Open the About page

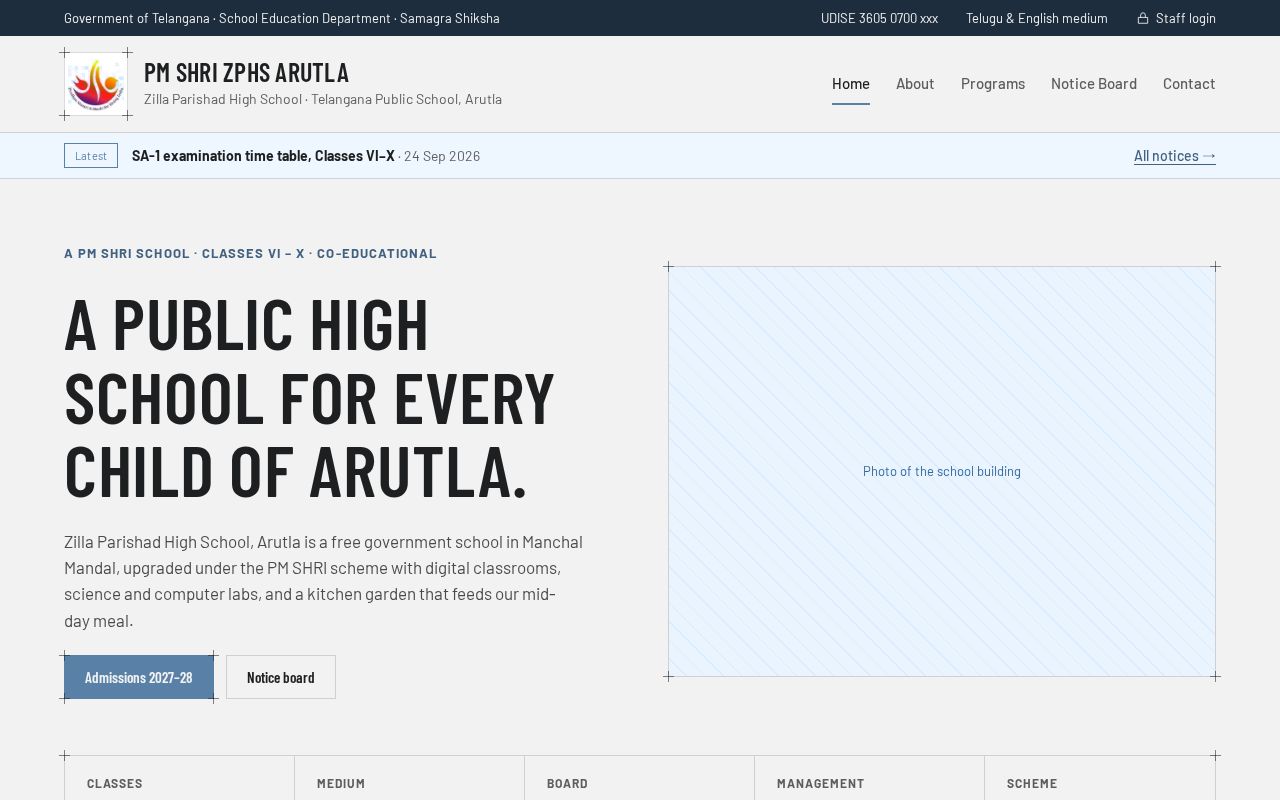point(915,84)
